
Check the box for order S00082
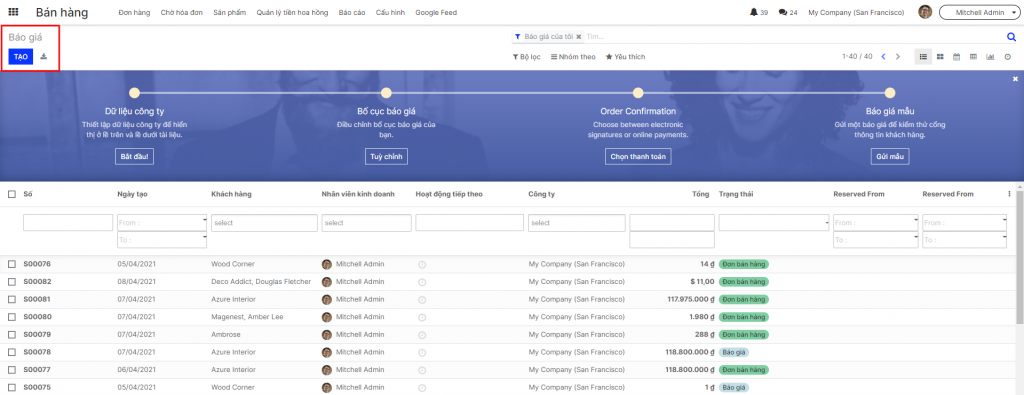(x=12, y=282)
